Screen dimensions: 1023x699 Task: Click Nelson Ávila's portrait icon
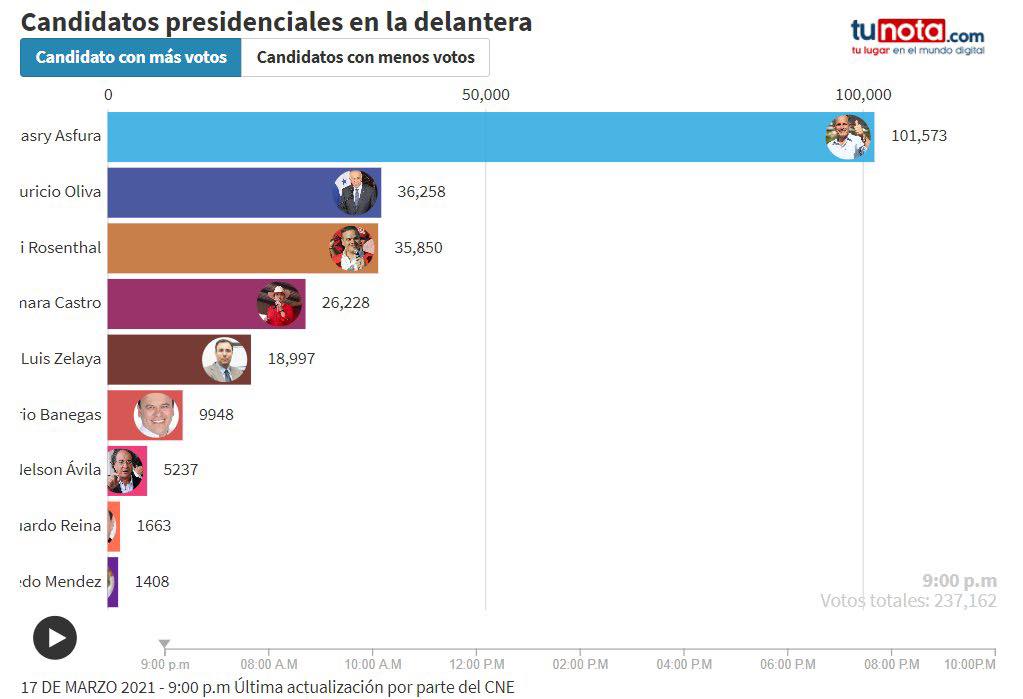pyautogui.click(x=125, y=471)
